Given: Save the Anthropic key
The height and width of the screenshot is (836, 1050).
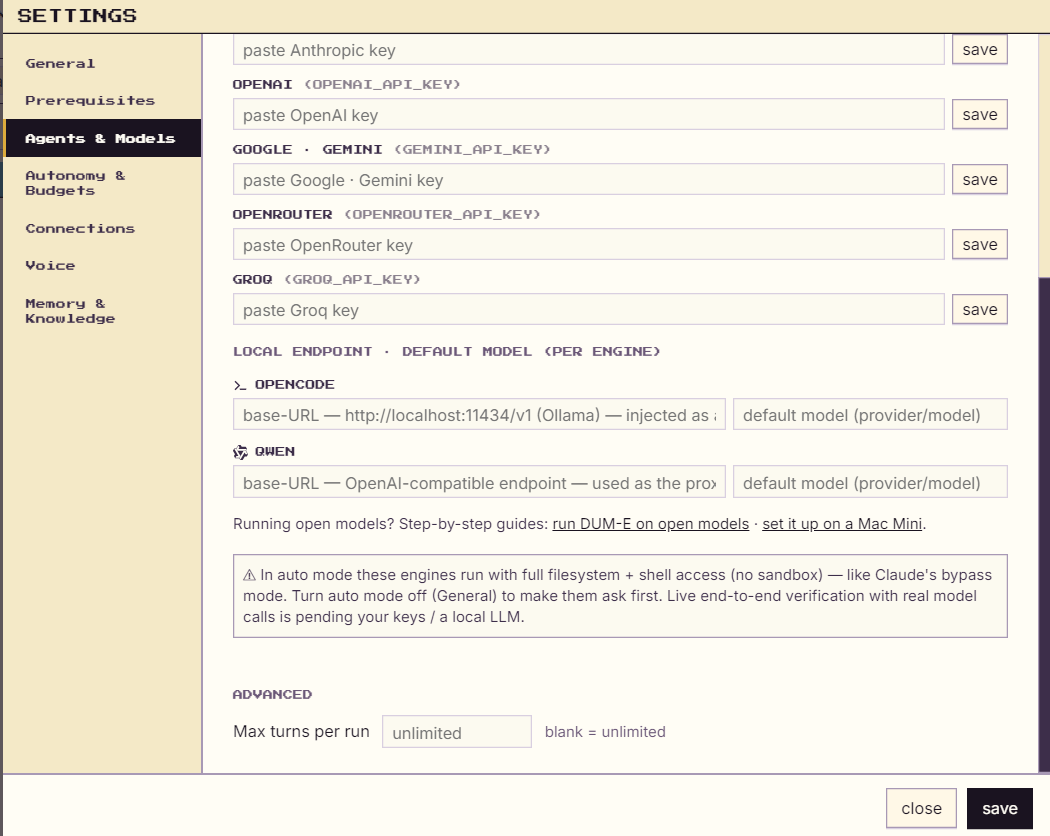Looking at the screenshot, I should (980, 50).
